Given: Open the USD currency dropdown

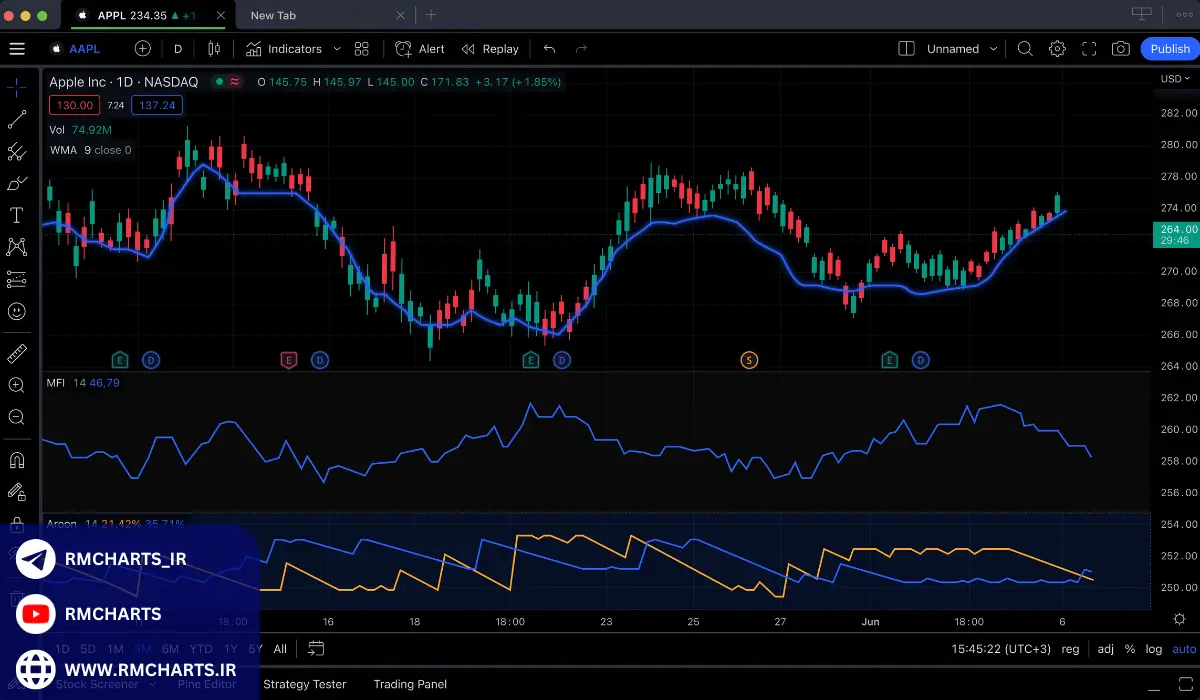Looking at the screenshot, I should (x=1174, y=79).
